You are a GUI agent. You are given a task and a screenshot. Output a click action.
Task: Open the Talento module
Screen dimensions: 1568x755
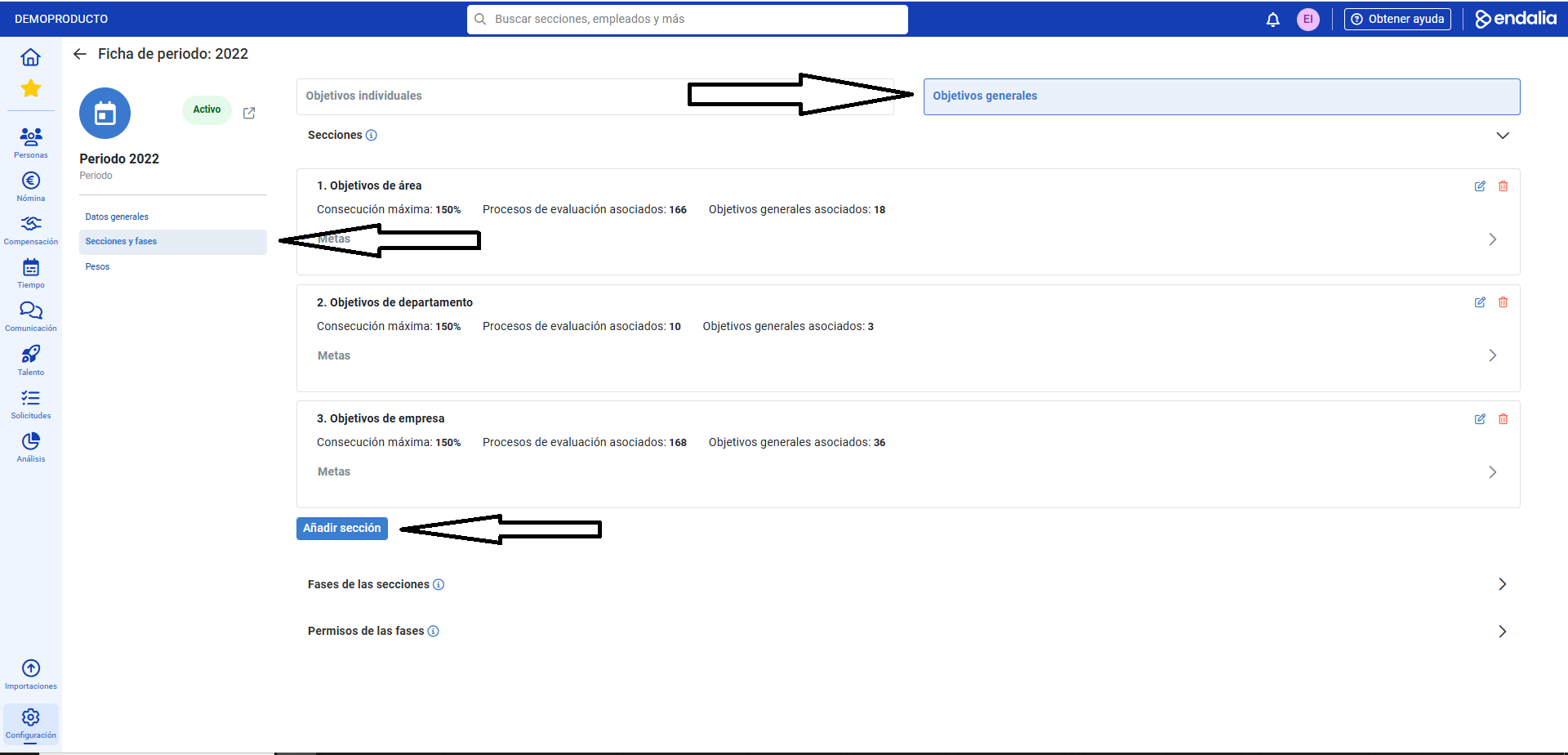[x=31, y=360]
